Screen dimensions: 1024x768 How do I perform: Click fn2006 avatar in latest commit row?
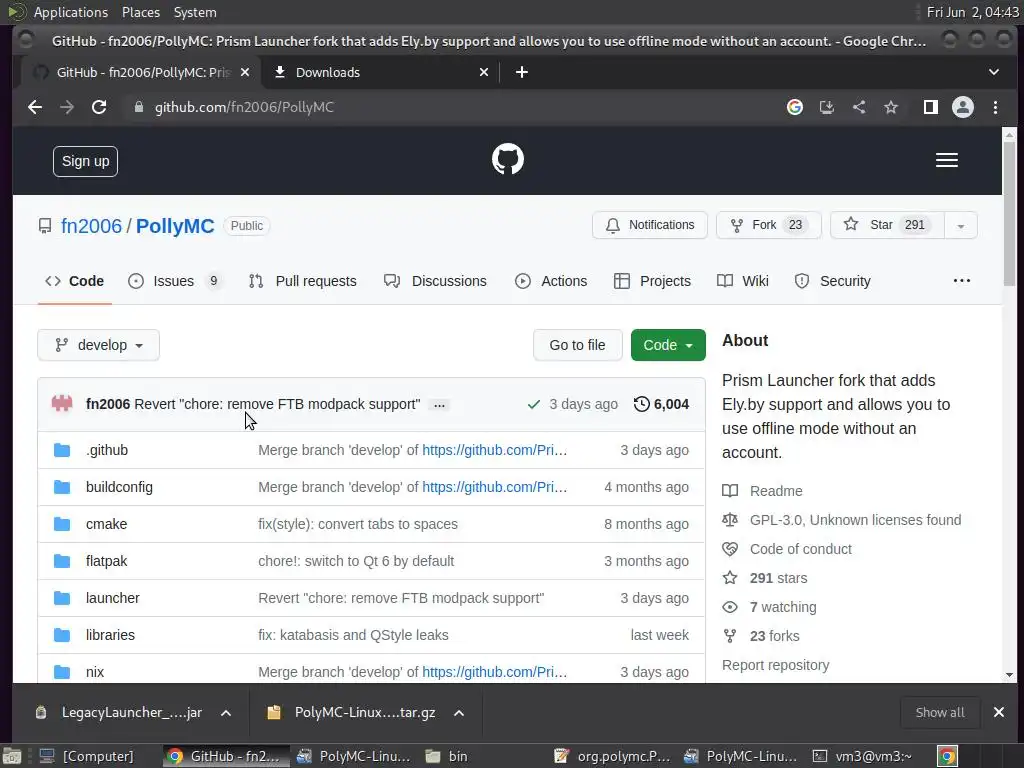pos(62,404)
